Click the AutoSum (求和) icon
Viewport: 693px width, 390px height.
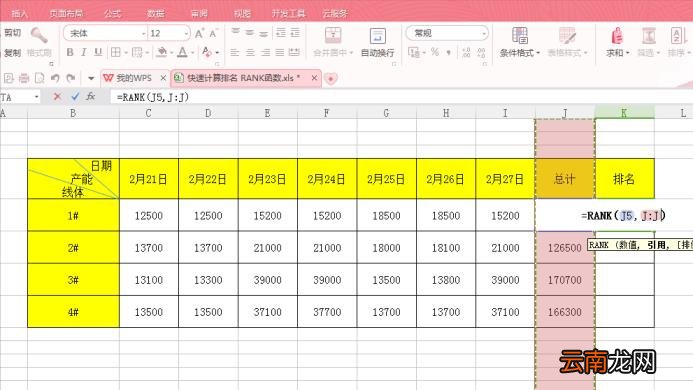617,35
